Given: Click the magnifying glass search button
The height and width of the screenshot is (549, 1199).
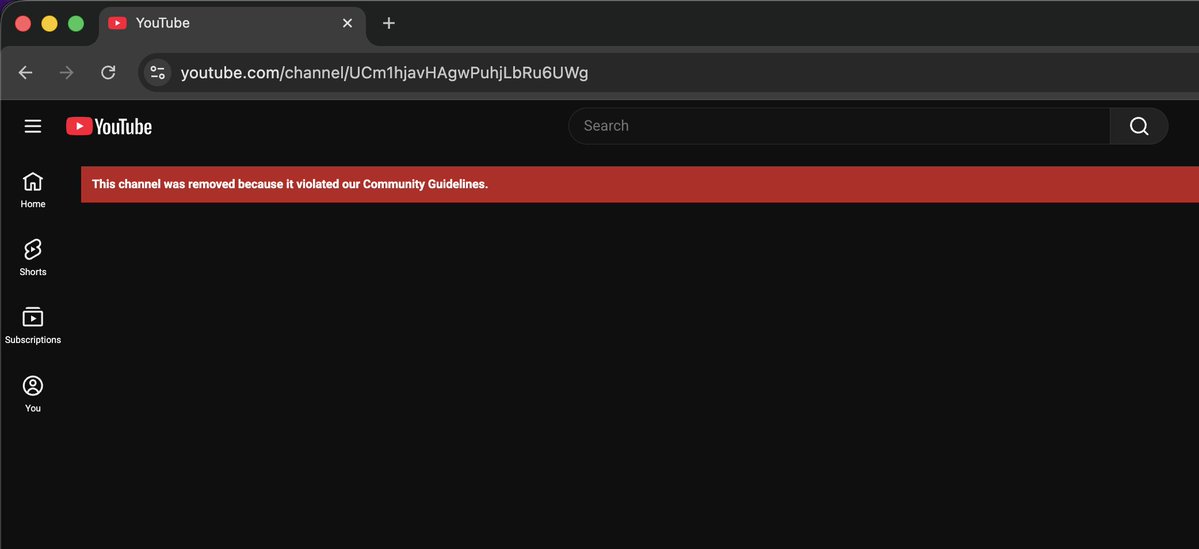Looking at the screenshot, I should (1139, 126).
